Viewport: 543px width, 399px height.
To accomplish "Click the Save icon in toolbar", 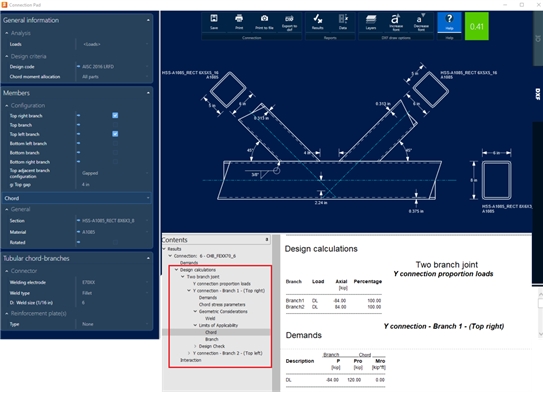I will point(214,22).
